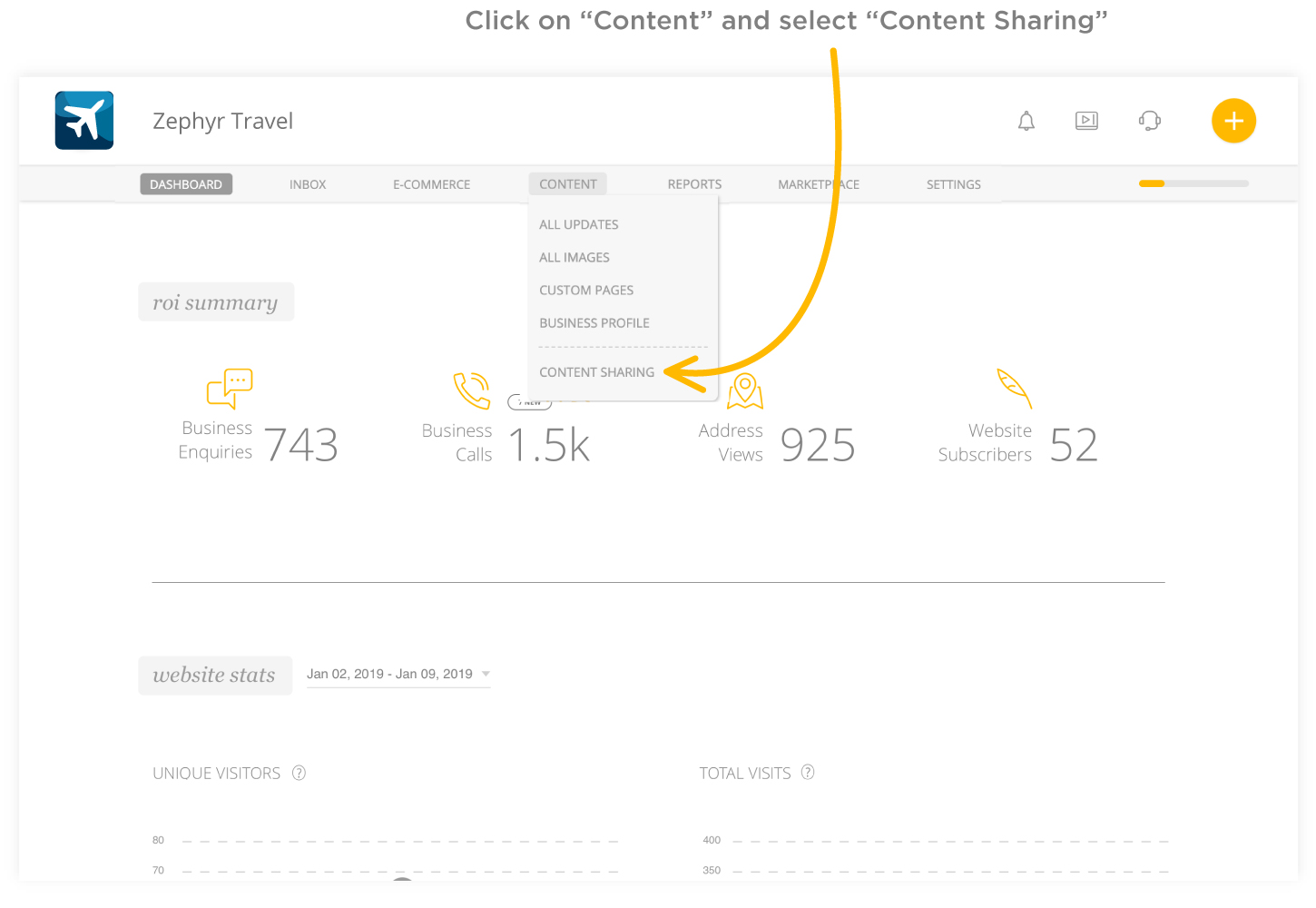
Task: Click the Business Calls phone icon
Action: 472,390
